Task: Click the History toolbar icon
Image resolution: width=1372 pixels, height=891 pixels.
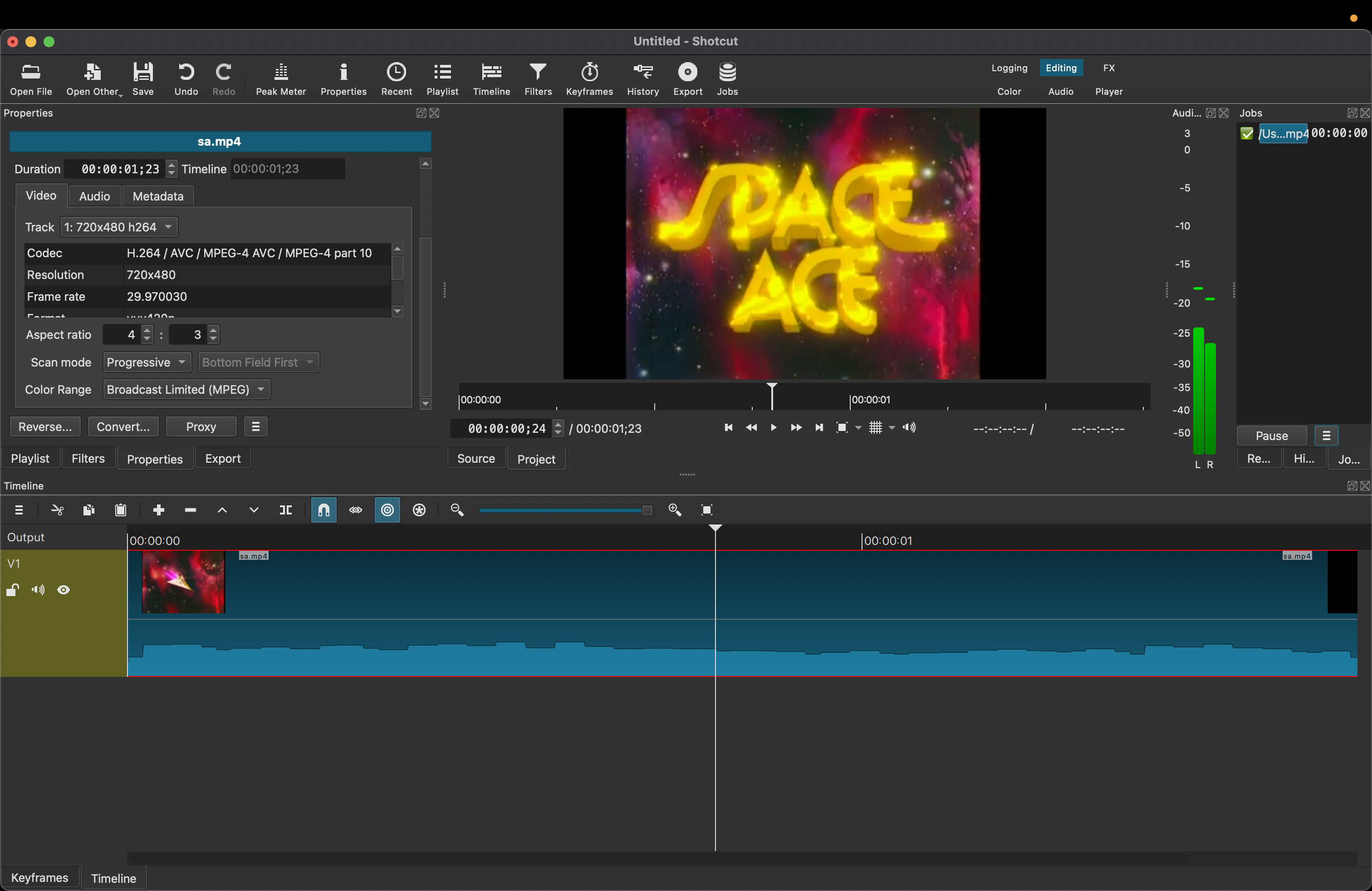Action: pyautogui.click(x=642, y=78)
